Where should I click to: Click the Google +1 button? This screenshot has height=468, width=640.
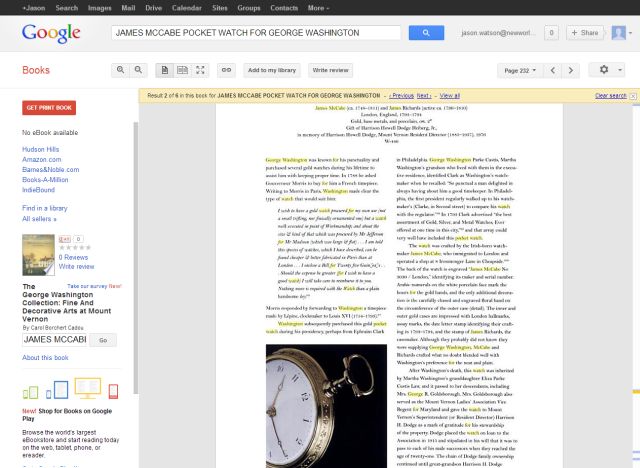(x=65, y=239)
